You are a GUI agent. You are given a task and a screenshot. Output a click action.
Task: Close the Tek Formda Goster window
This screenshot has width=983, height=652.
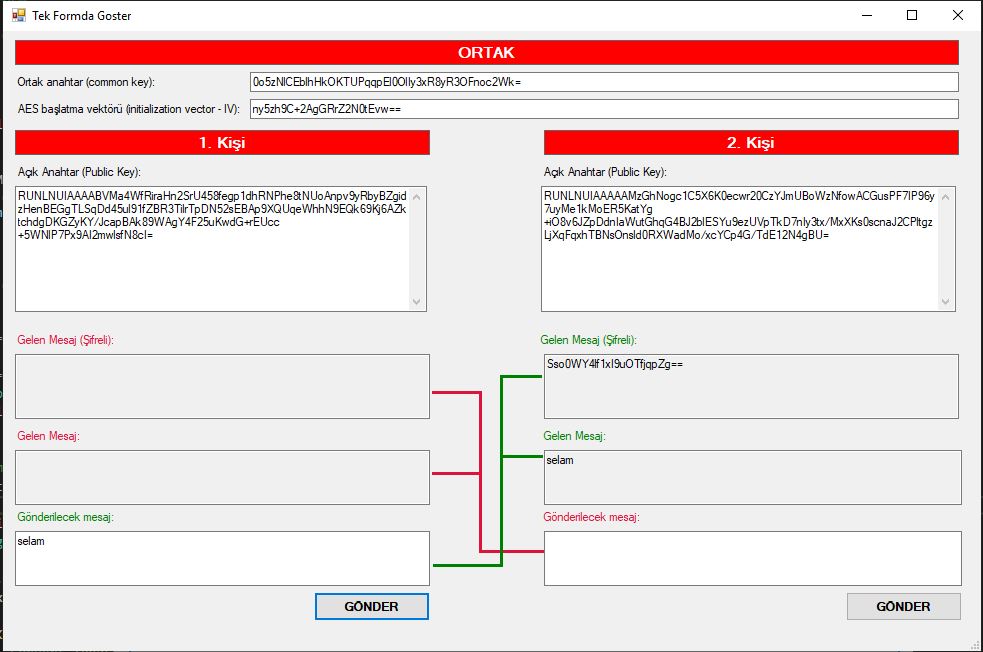[x=957, y=15]
